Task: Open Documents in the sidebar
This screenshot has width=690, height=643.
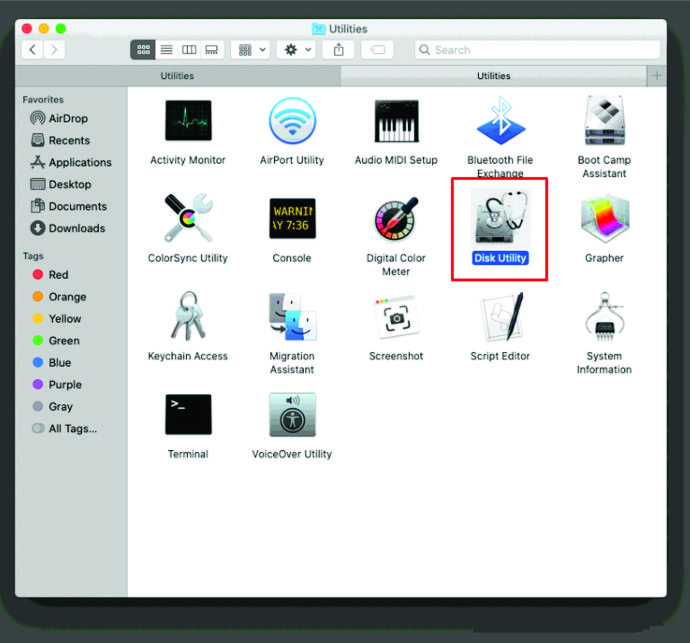Action: [x=69, y=206]
